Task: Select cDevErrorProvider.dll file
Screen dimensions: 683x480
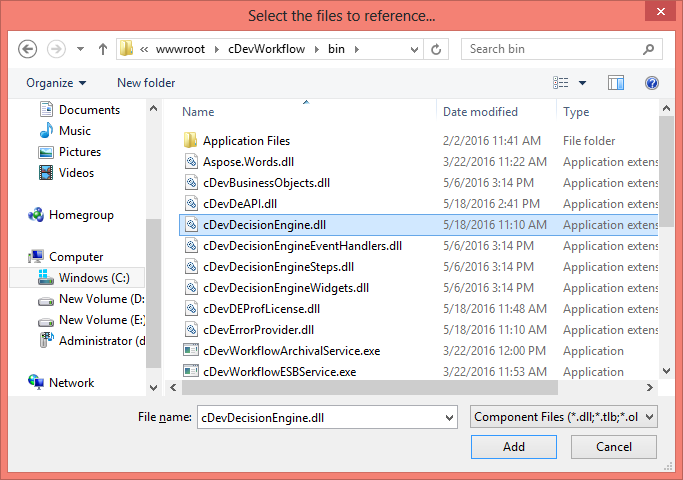Action: coord(258,330)
